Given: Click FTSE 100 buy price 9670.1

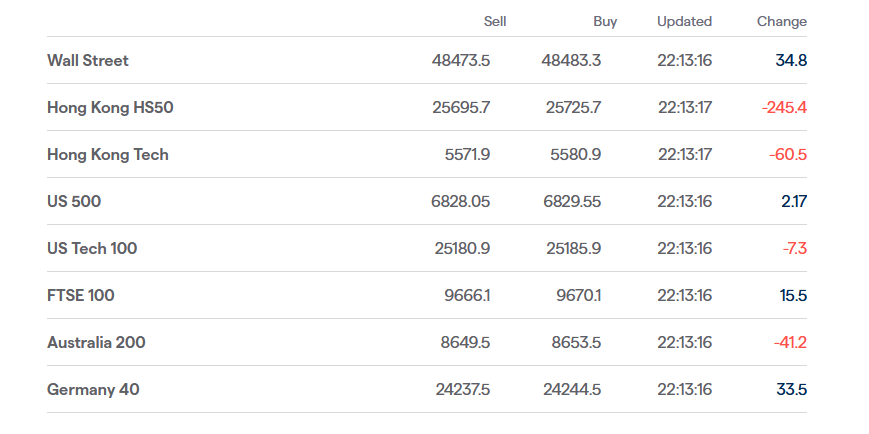Looking at the screenshot, I should coord(578,296).
